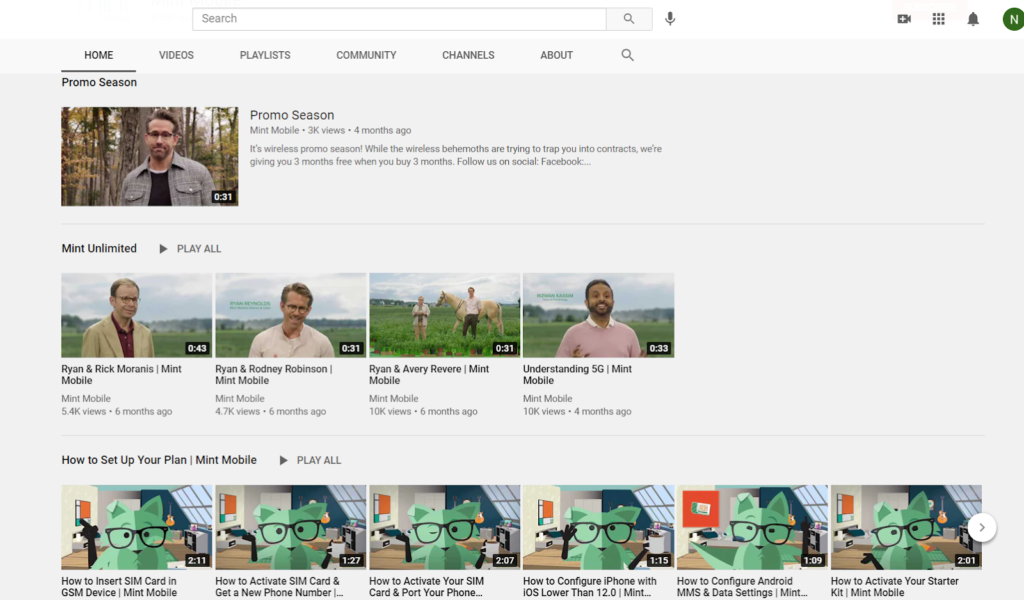The width and height of the screenshot is (1024, 600).
Task: Open the Mint Unlimited section heading
Action: click(x=99, y=249)
